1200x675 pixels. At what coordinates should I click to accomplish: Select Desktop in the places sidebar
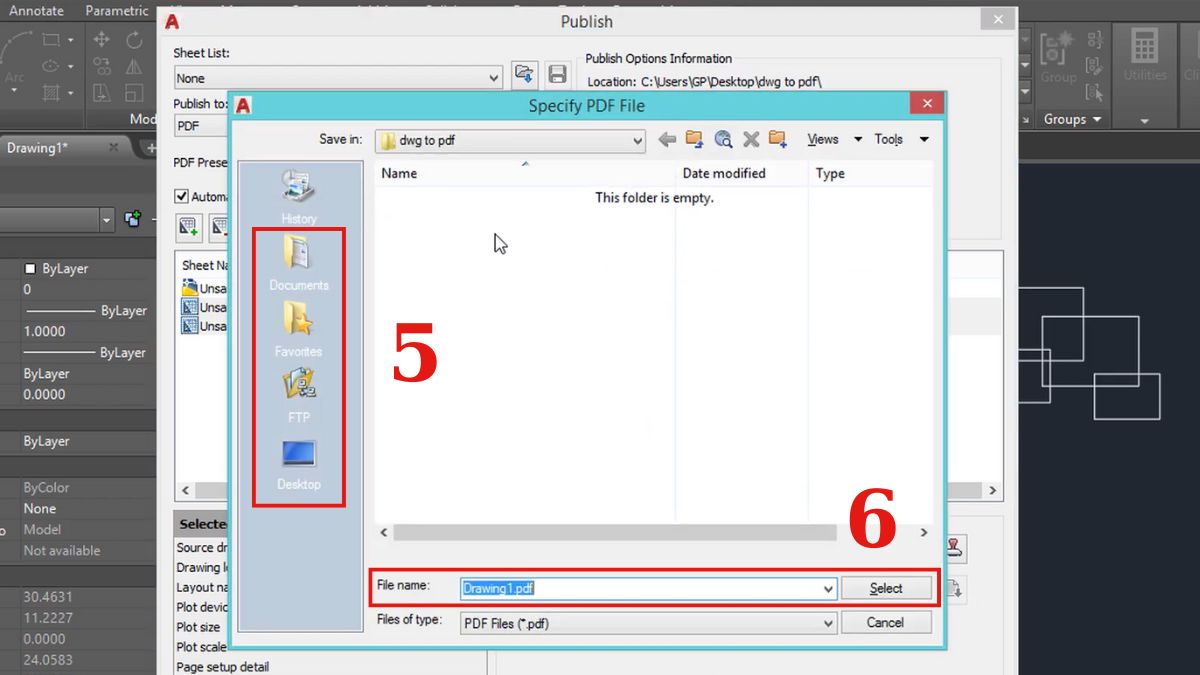click(297, 465)
